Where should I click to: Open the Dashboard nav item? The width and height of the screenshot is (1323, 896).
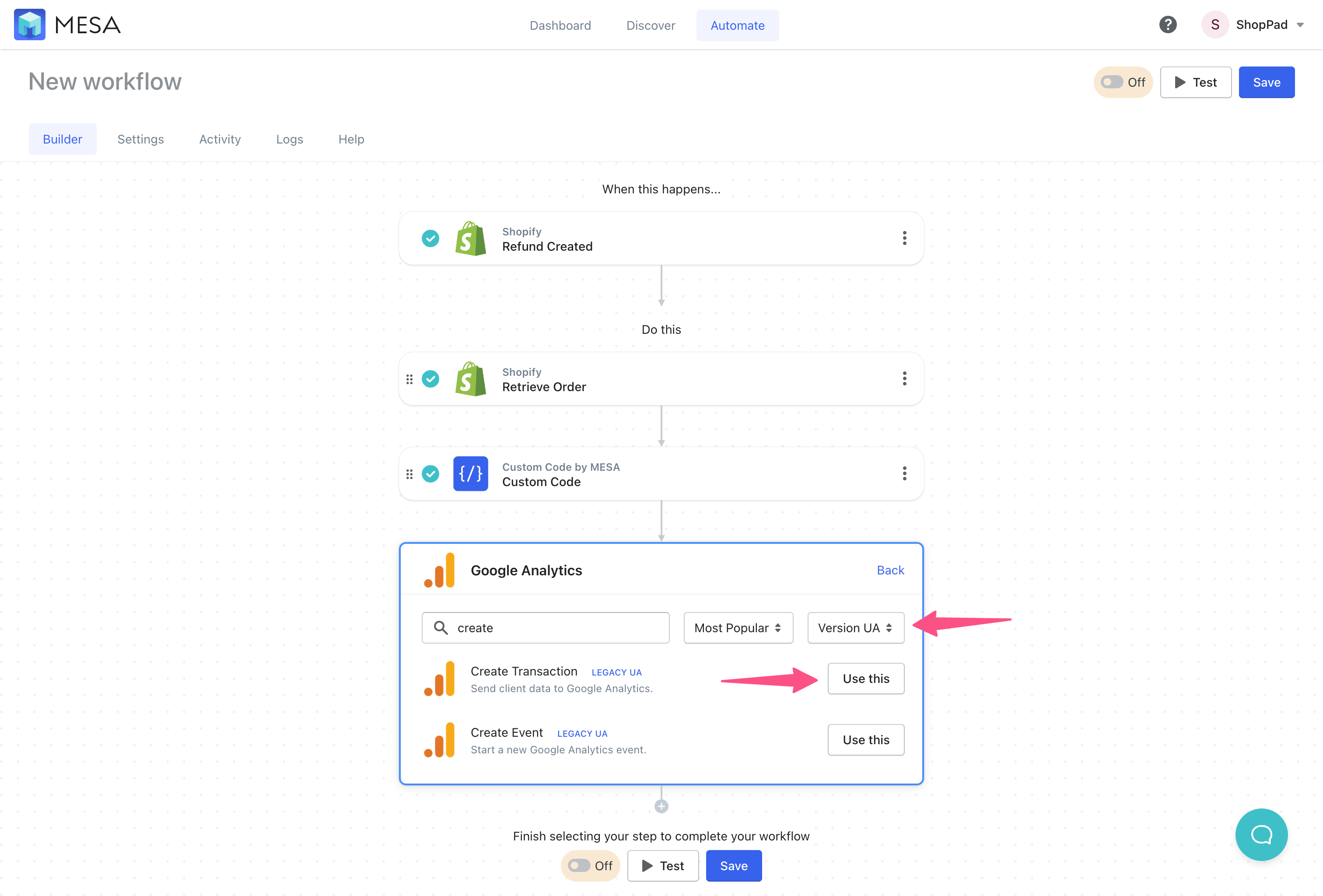point(560,25)
